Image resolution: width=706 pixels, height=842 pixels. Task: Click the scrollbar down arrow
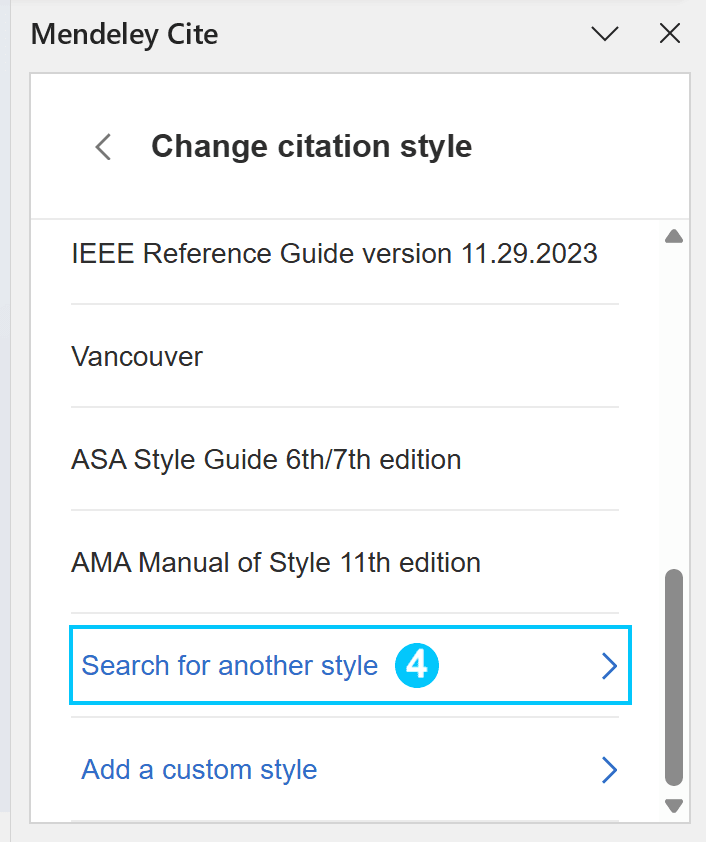coord(674,806)
